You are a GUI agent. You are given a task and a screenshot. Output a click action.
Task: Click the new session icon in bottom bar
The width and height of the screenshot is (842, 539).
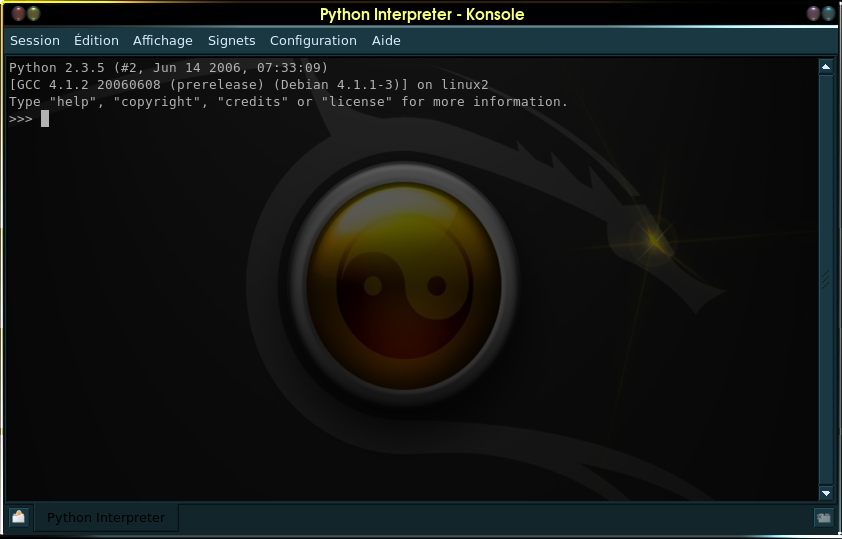(19, 518)
